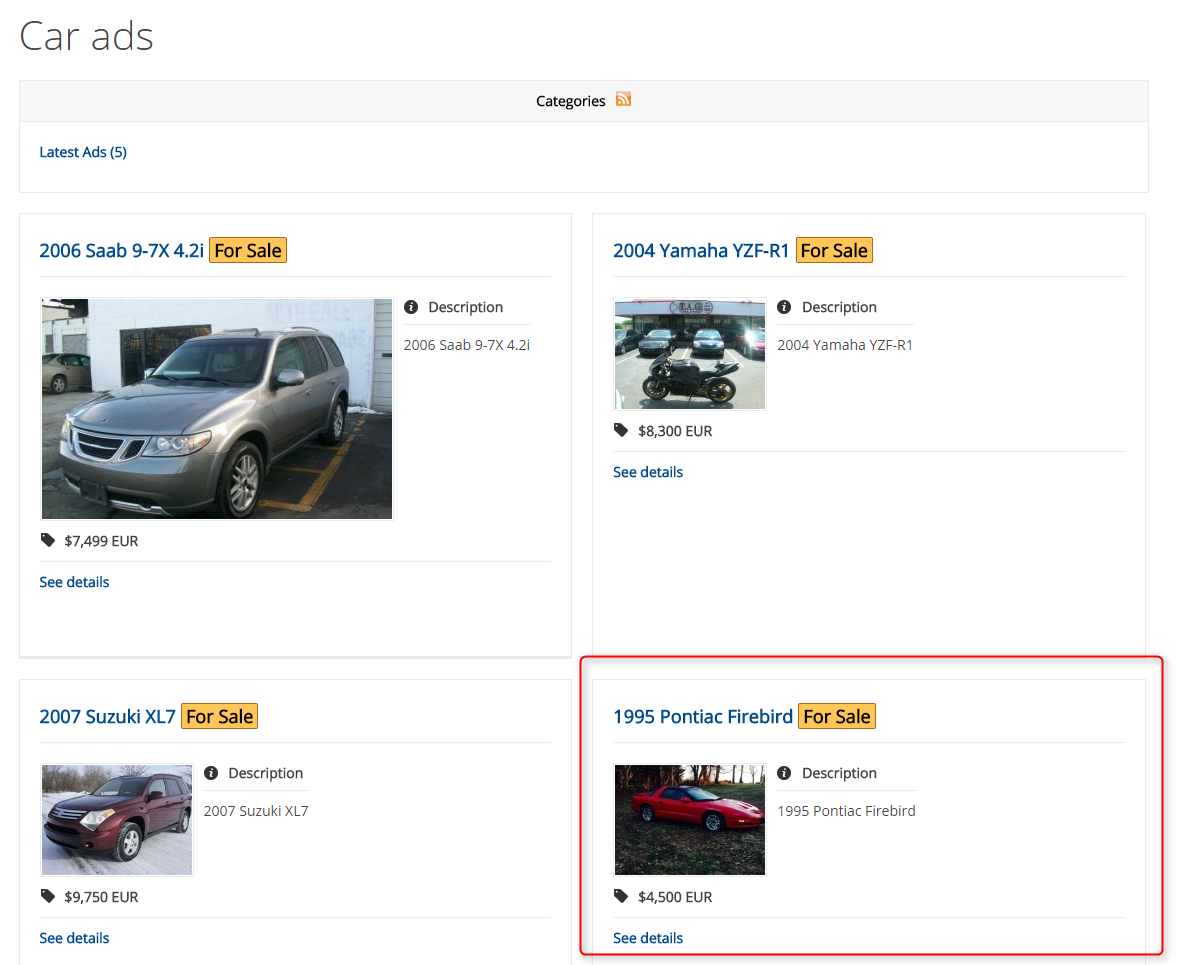Open the 1995 Pontiac Firebird ad title

703,716
